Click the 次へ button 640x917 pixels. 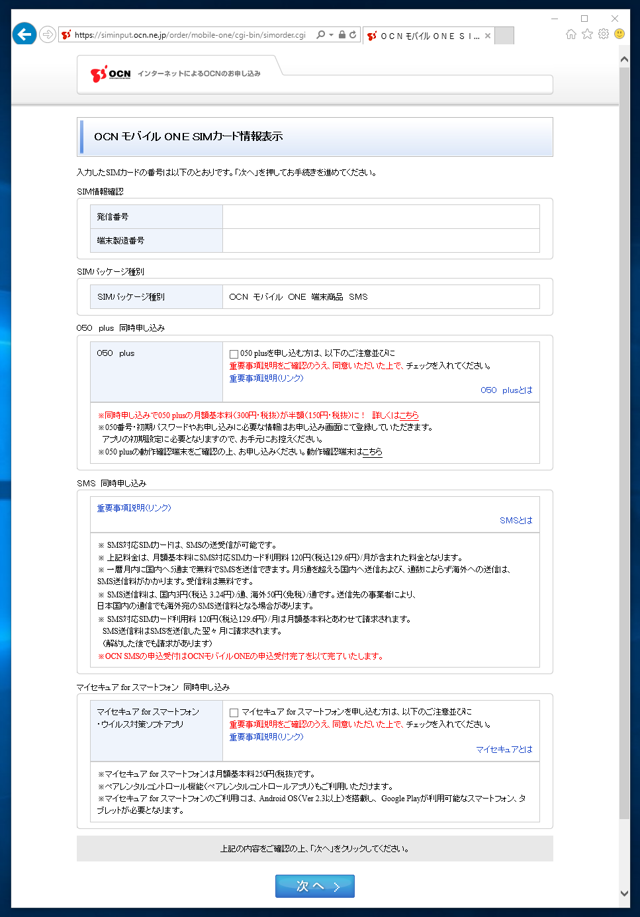click(x=315, y=886)
